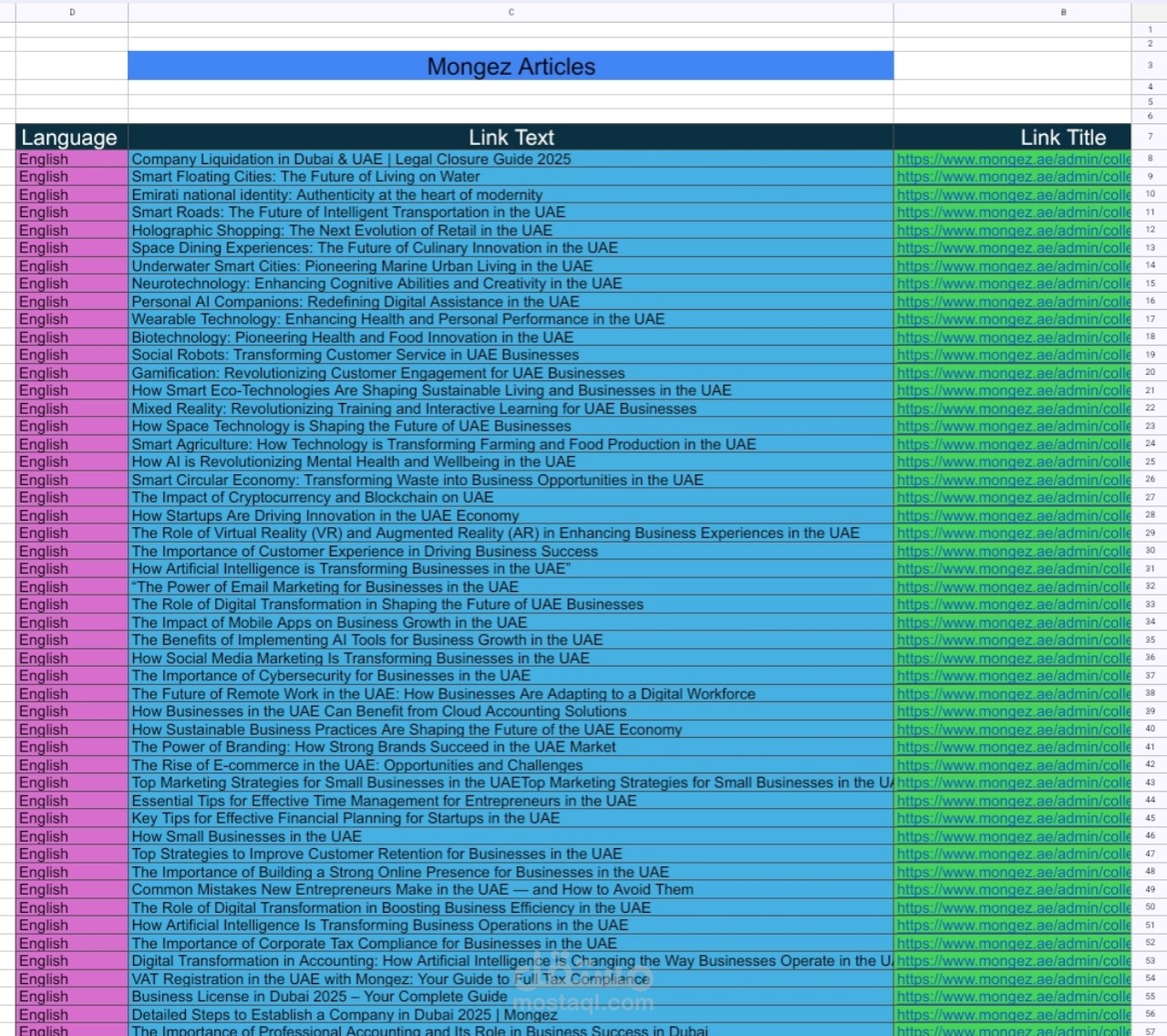Click 'How Startups Are Driving Innovation' cell
Screen dimensions: 1167x1036
point(511,515)
